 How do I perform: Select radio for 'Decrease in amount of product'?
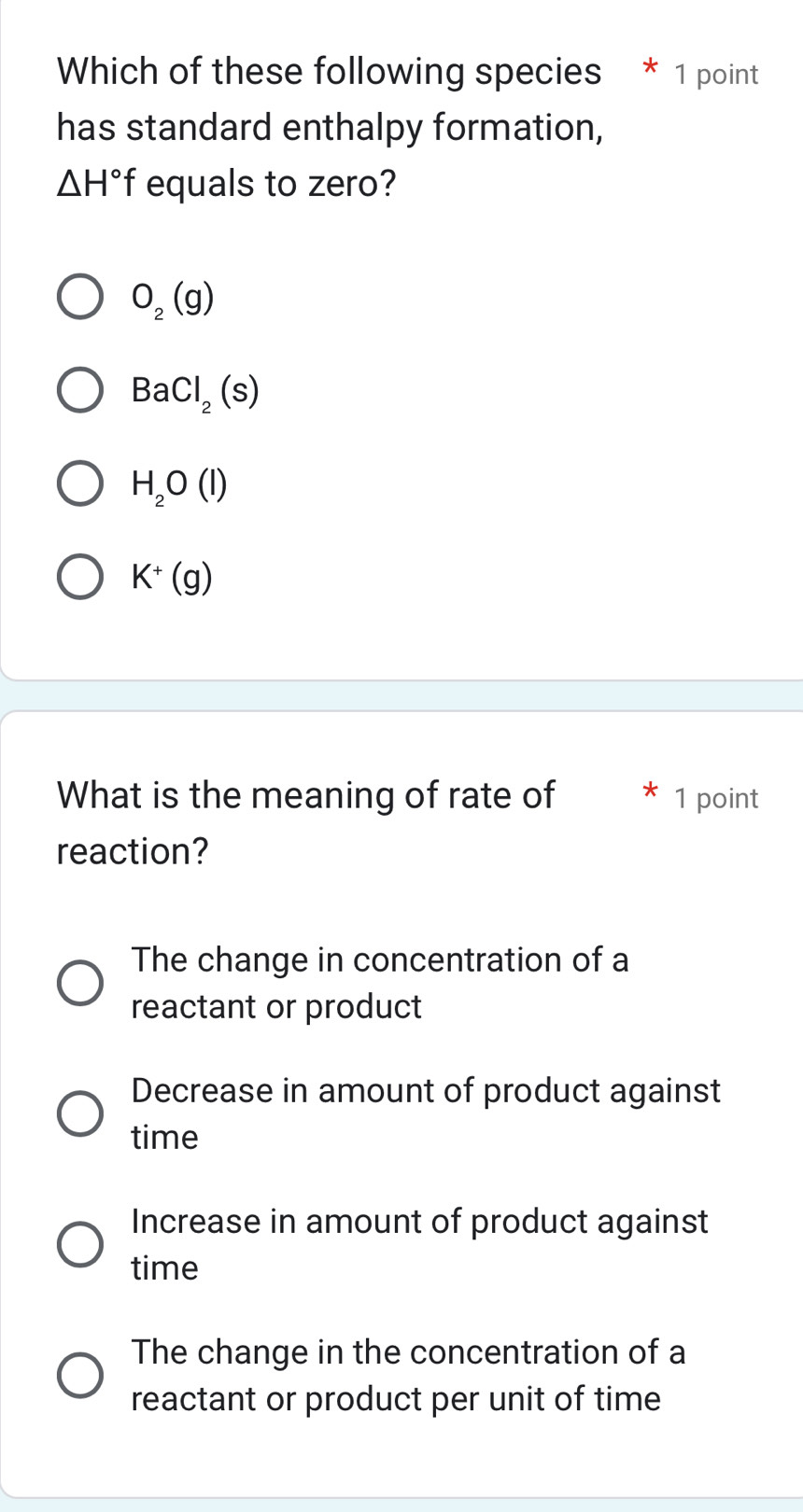pos(80,1113)
